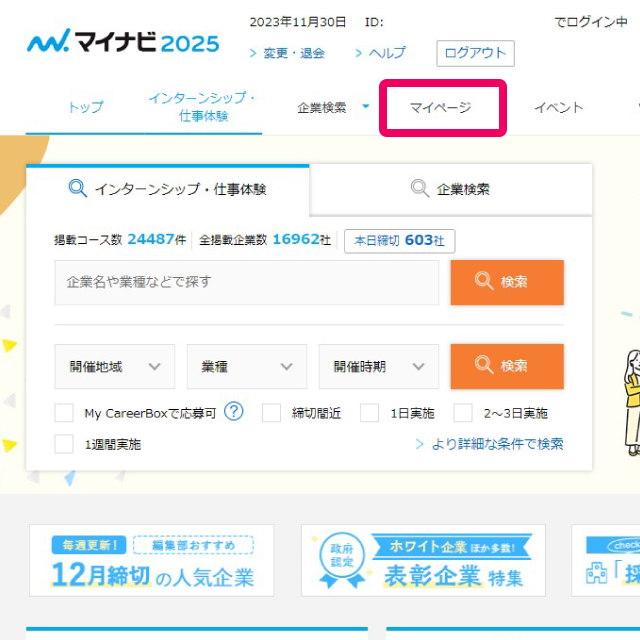Switch to the 企業検索 search tab
The height and width of the screenshot is (640, 640).
(x=451, y=189)
